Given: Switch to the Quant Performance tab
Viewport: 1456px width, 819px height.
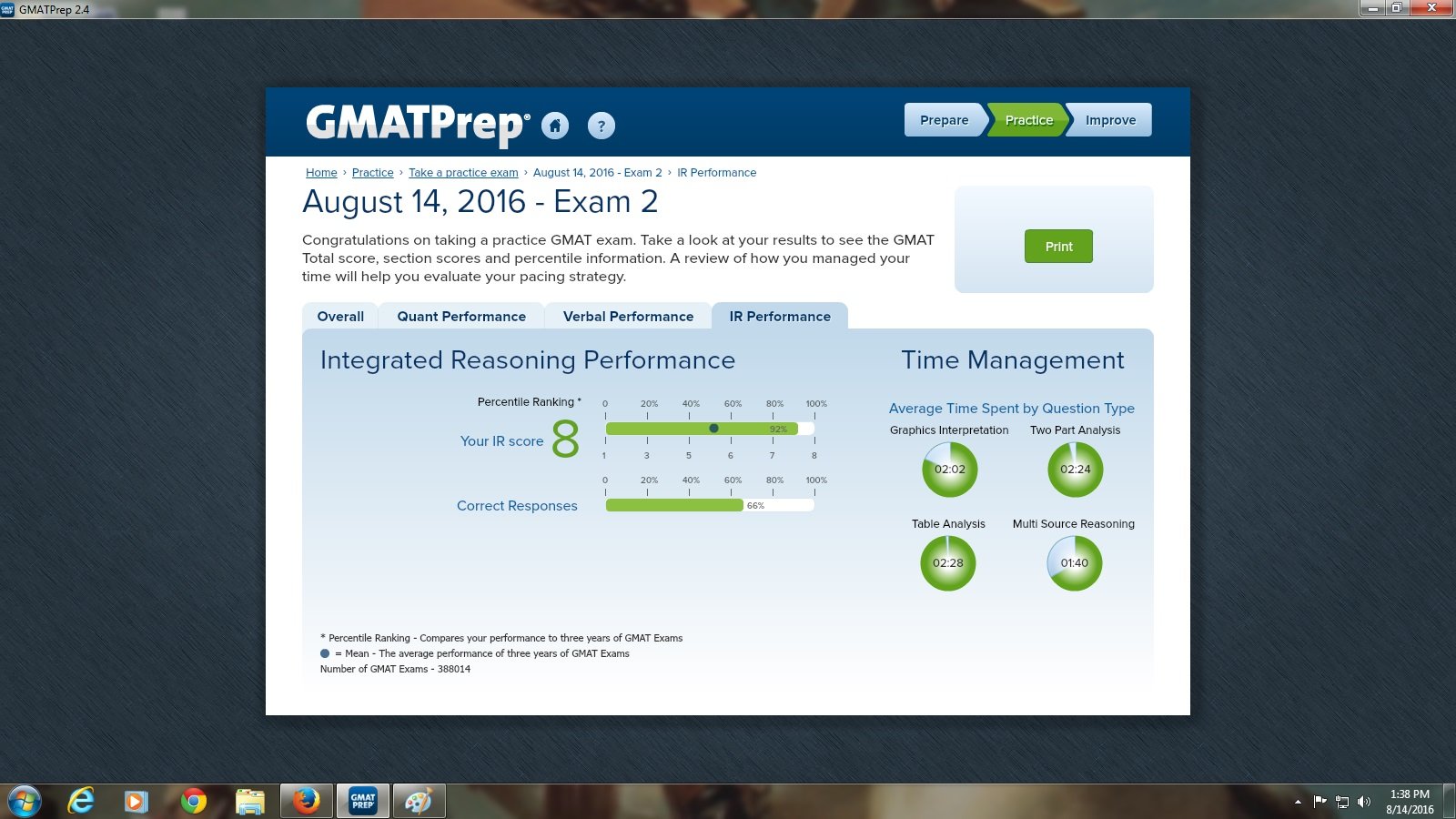Looking at the screenshot, I should (x=461, y=316).
